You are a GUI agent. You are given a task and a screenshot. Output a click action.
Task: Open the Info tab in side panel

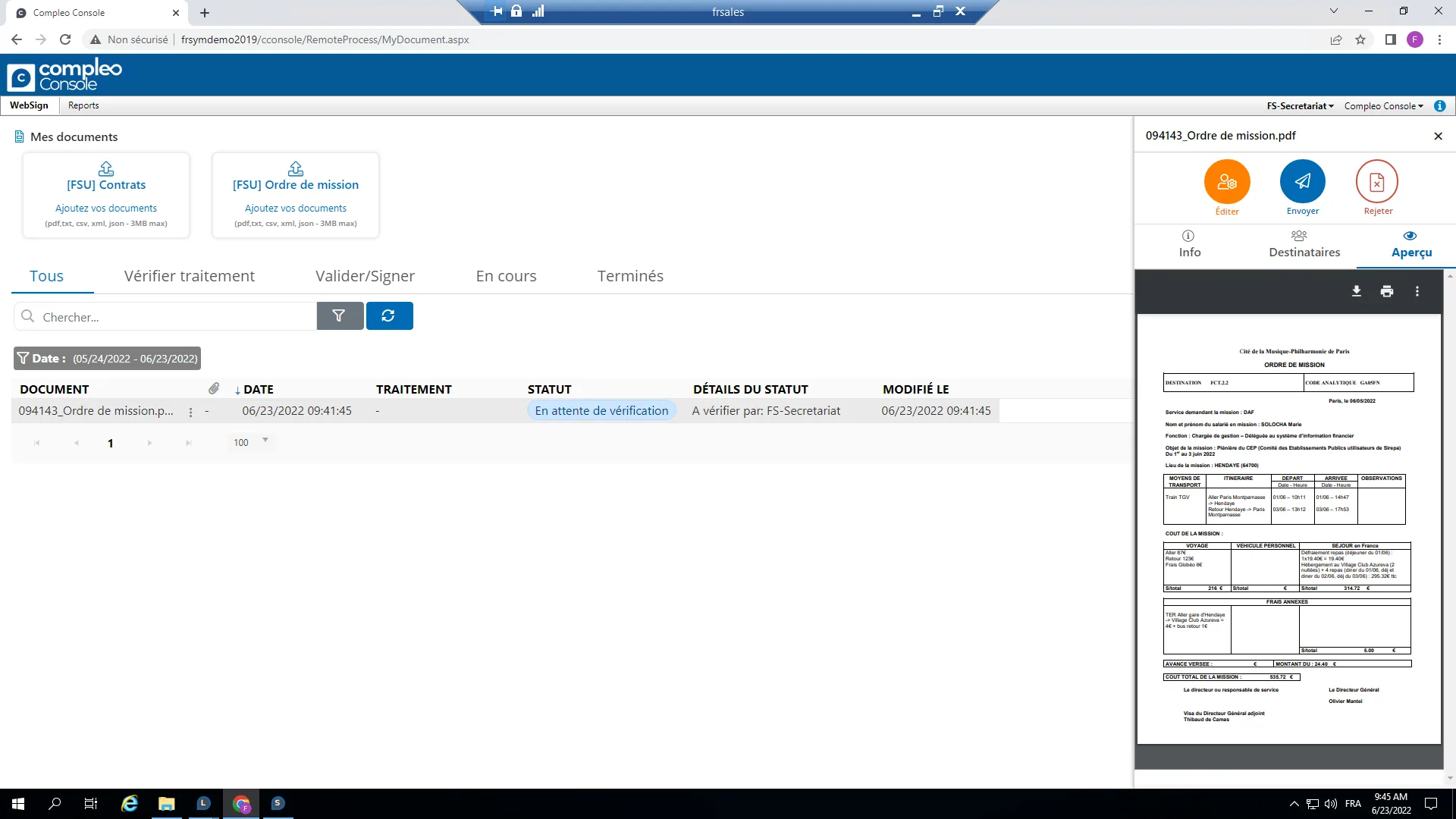[1189, 244]
